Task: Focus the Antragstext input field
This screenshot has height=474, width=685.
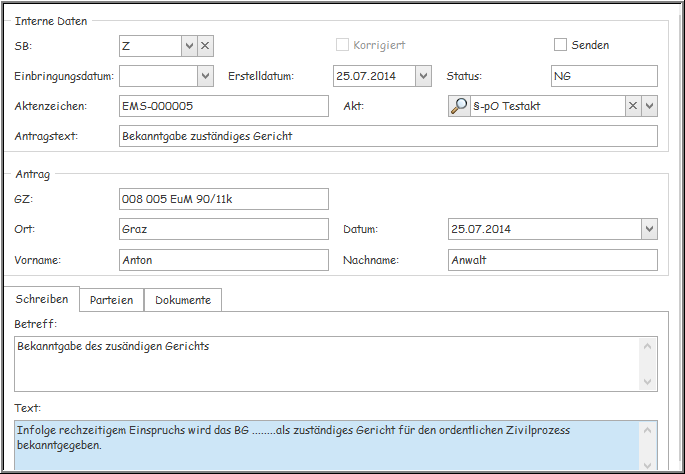Action: pyautogui.click(x=387, y=136)
